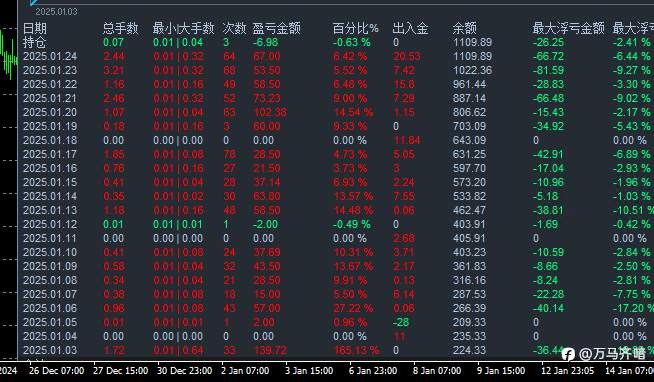The width and height of the screenshot is (654, 382).
Task: Click floating loss value -40.14
Action: tap(548, 308)
